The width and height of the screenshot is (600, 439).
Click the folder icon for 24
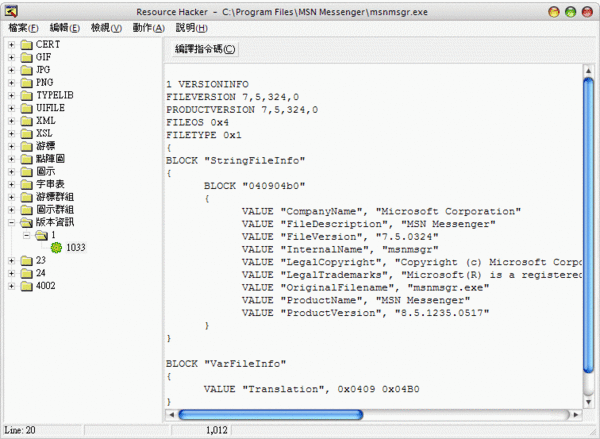point(26,273)
